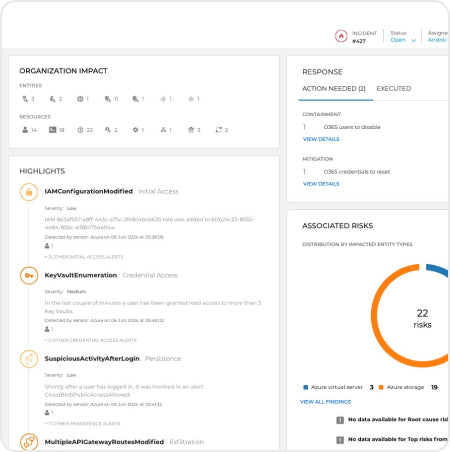Open the View All Findings link
Screen dimensions: 450x452
[x=325, y=402]
